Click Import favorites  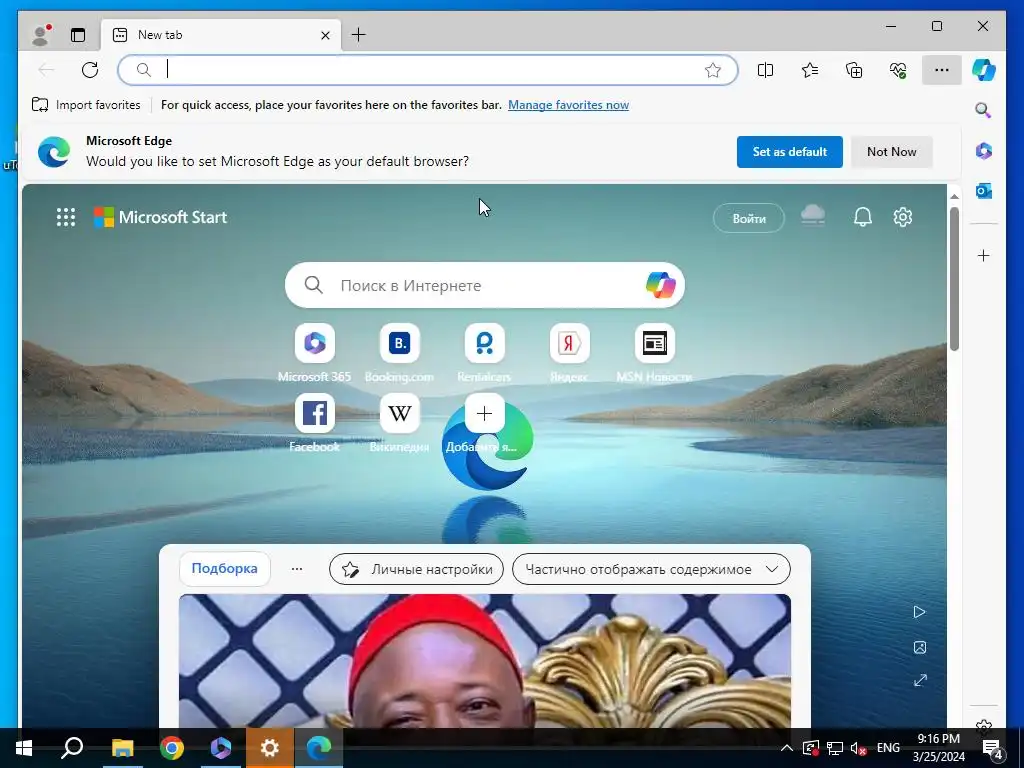(86, 104)
